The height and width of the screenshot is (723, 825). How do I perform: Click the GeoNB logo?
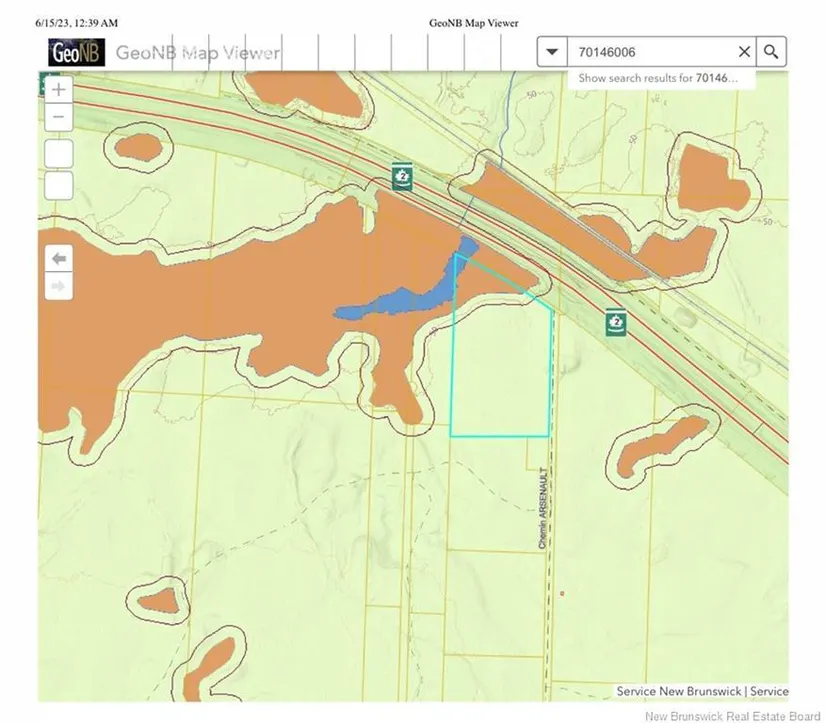(76, 52)
